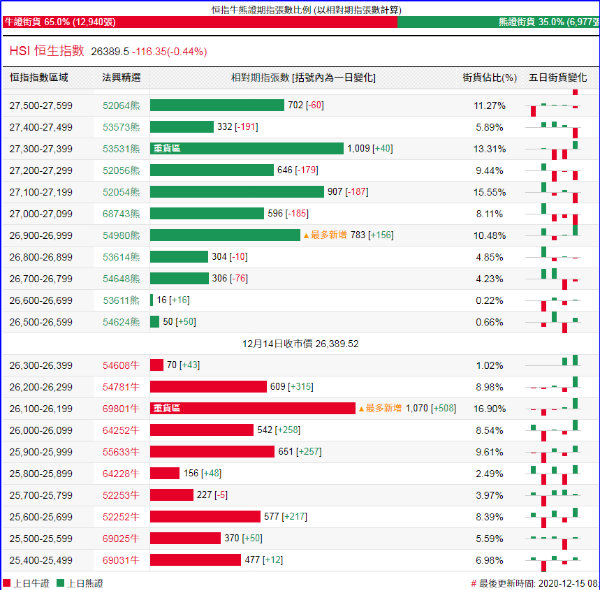
Task: Click the 10.48% street share value
Action: click(x=489, y=235)
